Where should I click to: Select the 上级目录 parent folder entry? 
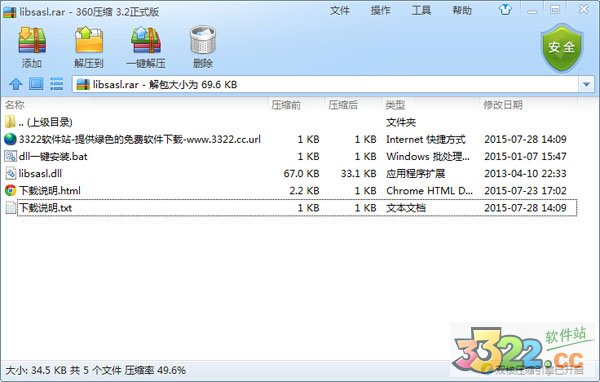pyautogui.click(x=290, y=122)
